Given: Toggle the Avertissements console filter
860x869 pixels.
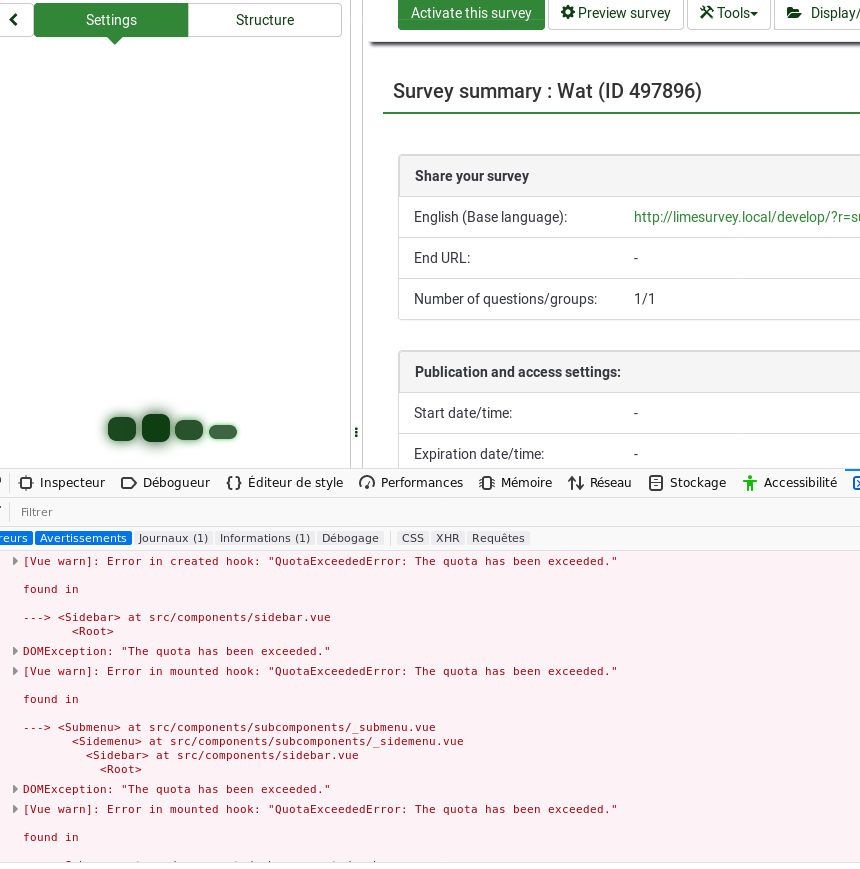Looking at the screenshot, I should pos(83,538).
